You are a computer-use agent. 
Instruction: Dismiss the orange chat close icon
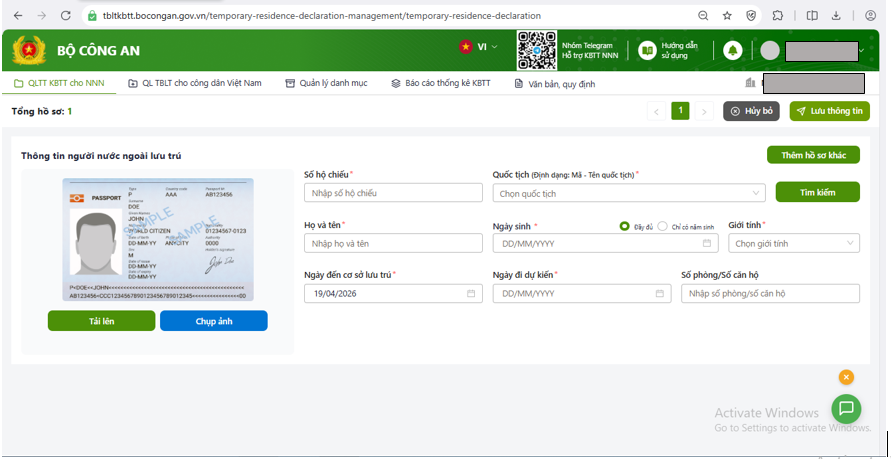pos(846,377)
